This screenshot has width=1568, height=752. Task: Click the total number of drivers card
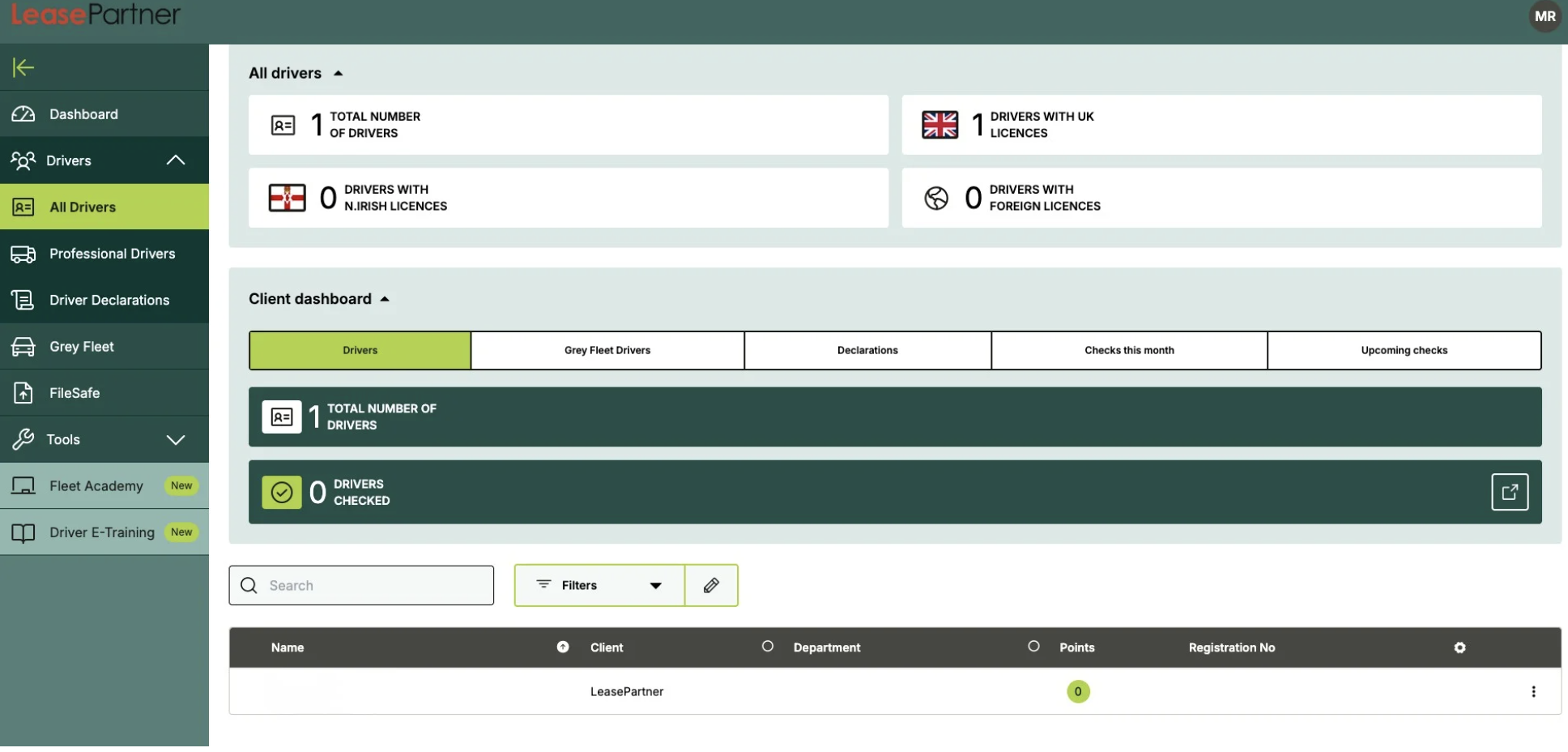[x=569, y=125]
